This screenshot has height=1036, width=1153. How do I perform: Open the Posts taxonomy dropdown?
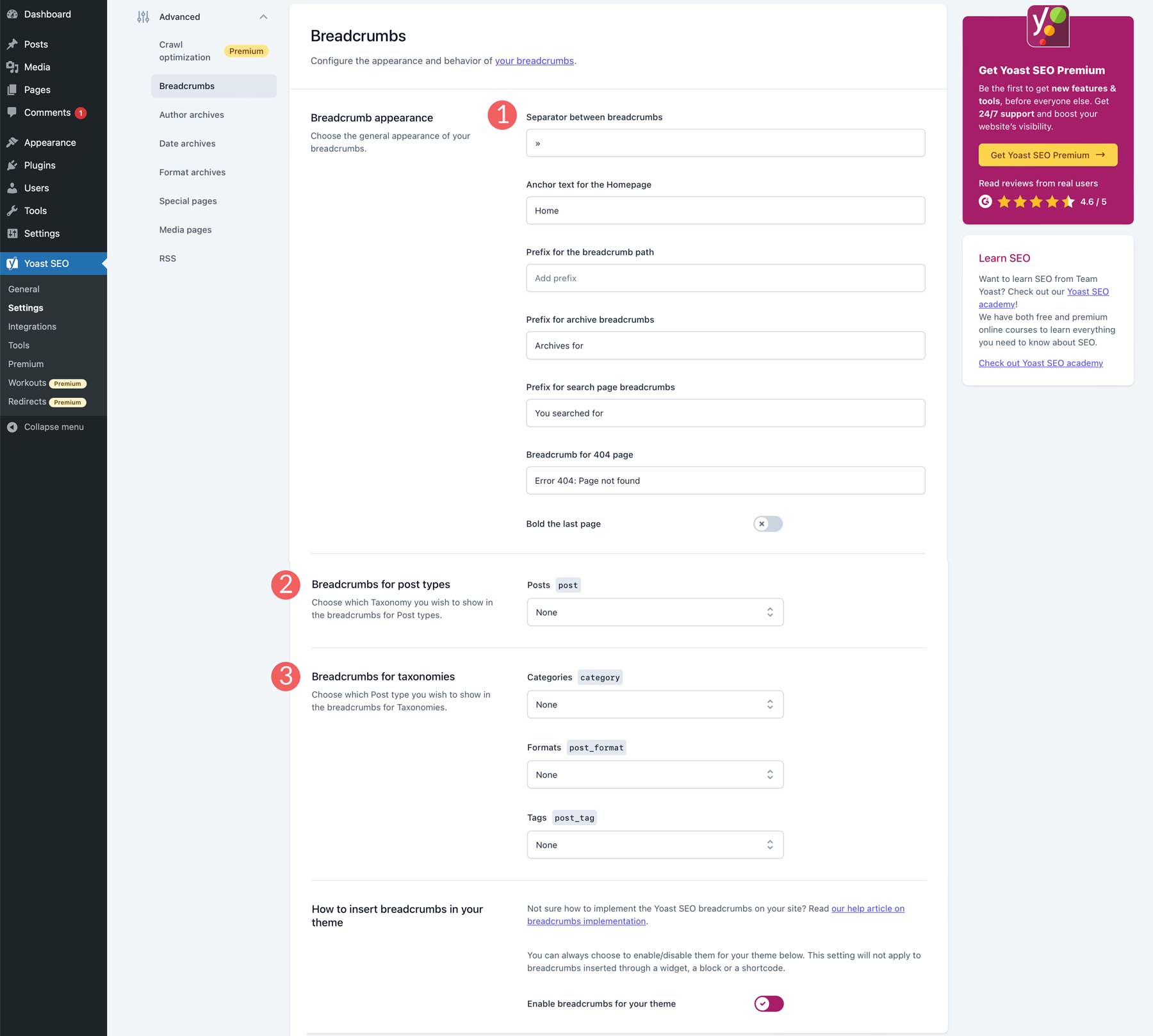655,613
